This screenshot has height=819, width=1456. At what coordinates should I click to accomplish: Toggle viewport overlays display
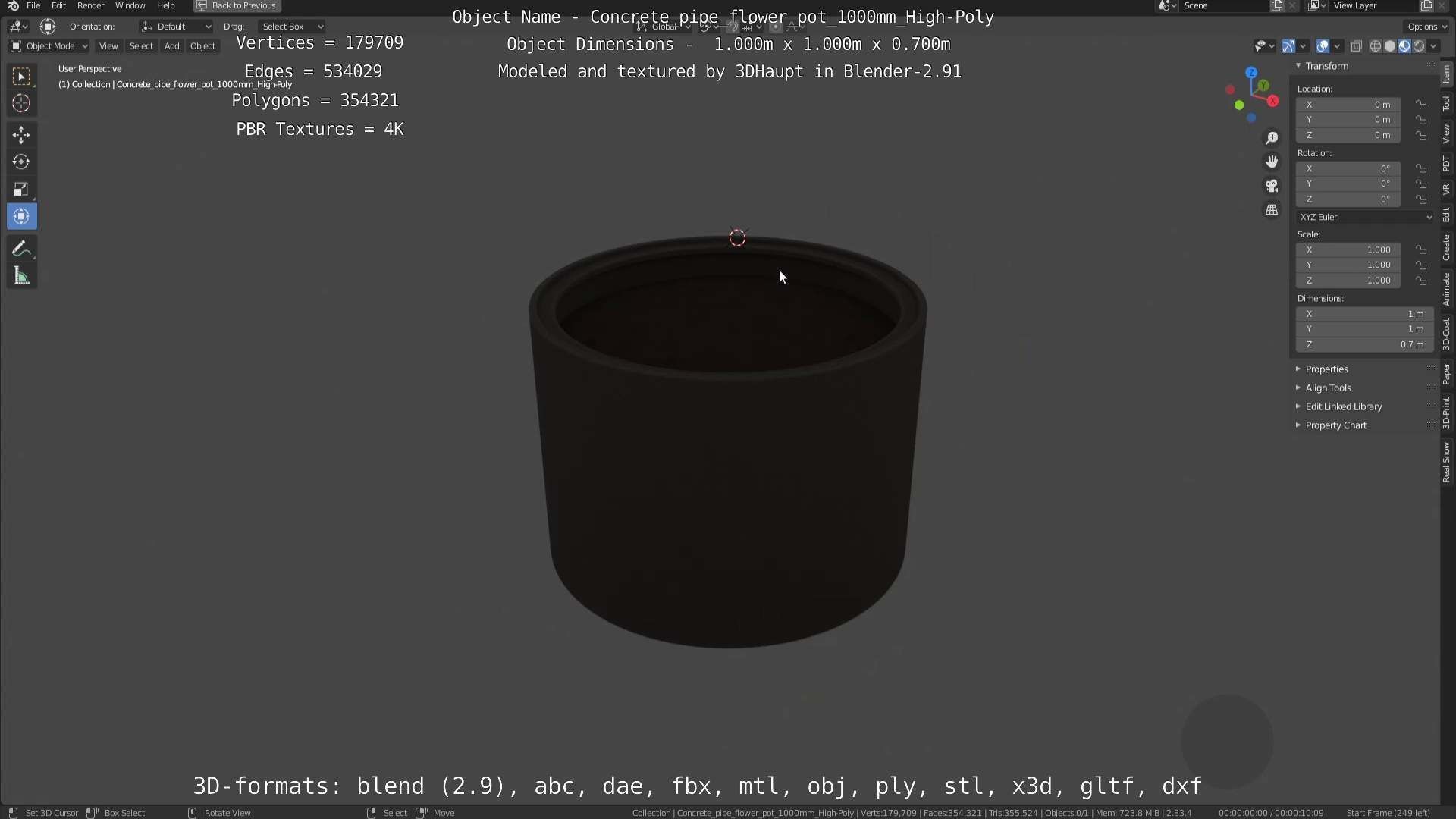pos(1323,46)
